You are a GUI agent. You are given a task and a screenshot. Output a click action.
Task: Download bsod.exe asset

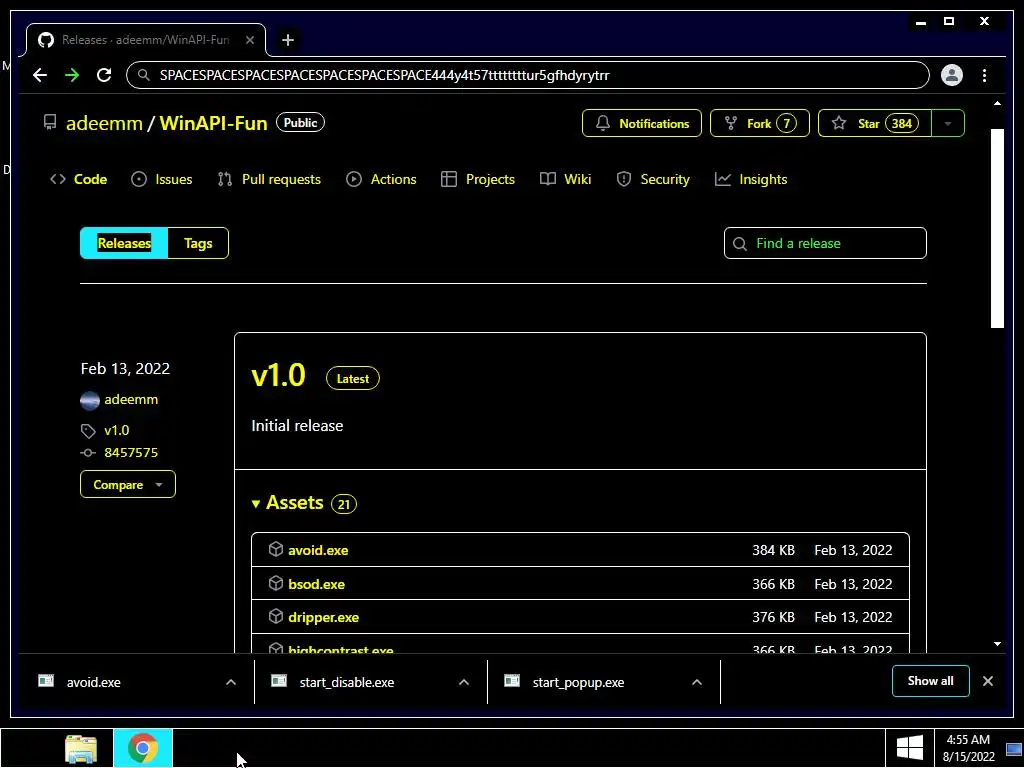coord(316,584)
